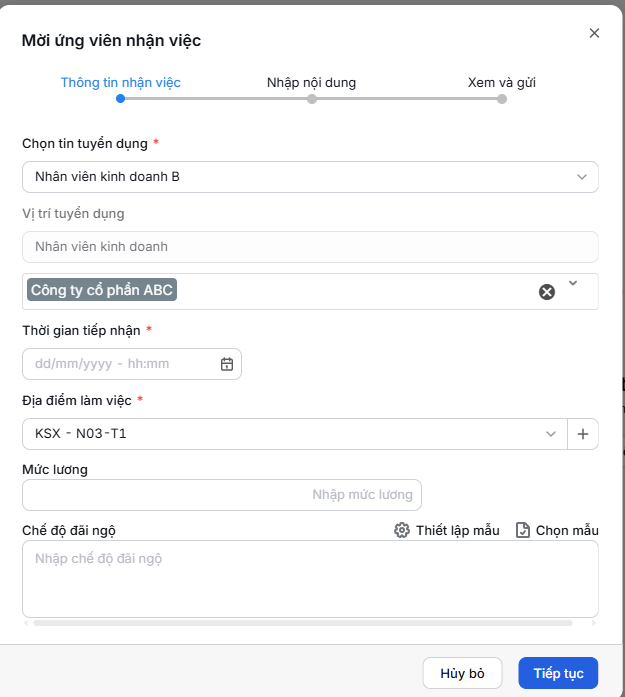Focus the Chế độ đãi ngộ text area
The height and width of the screenshot is (697, 625).
310,579
